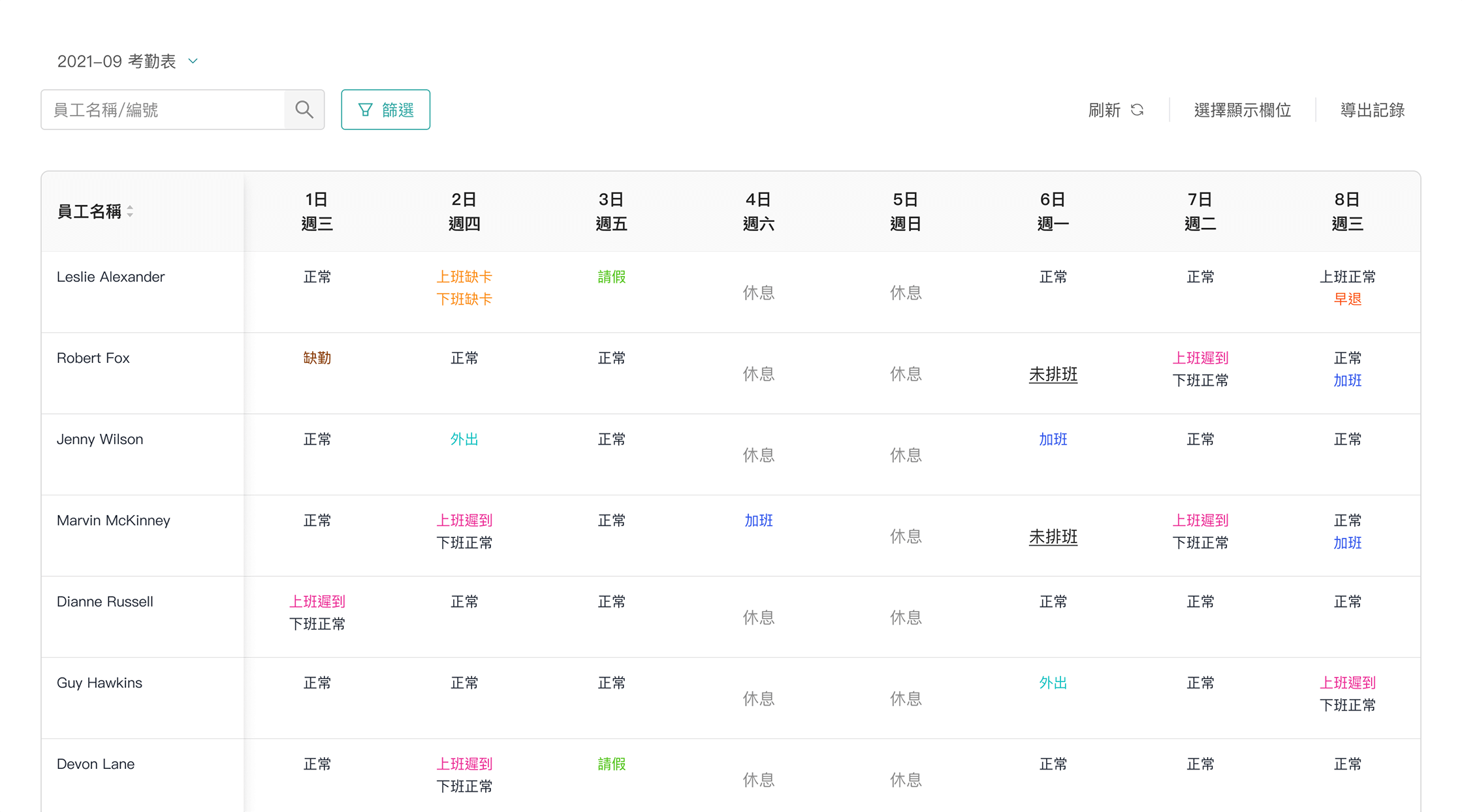Click the 刷新 refresh text button

click(1104, 110)
